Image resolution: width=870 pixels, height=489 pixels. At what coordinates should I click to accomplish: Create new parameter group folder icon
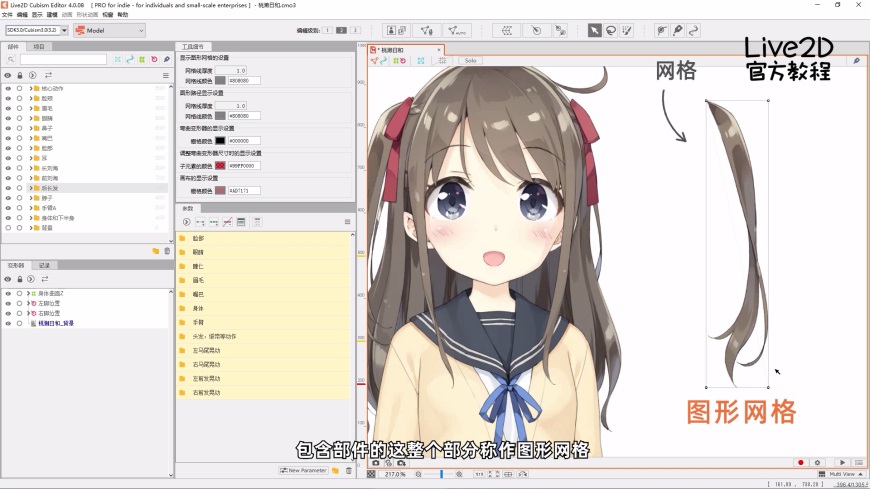pos(336,471)
